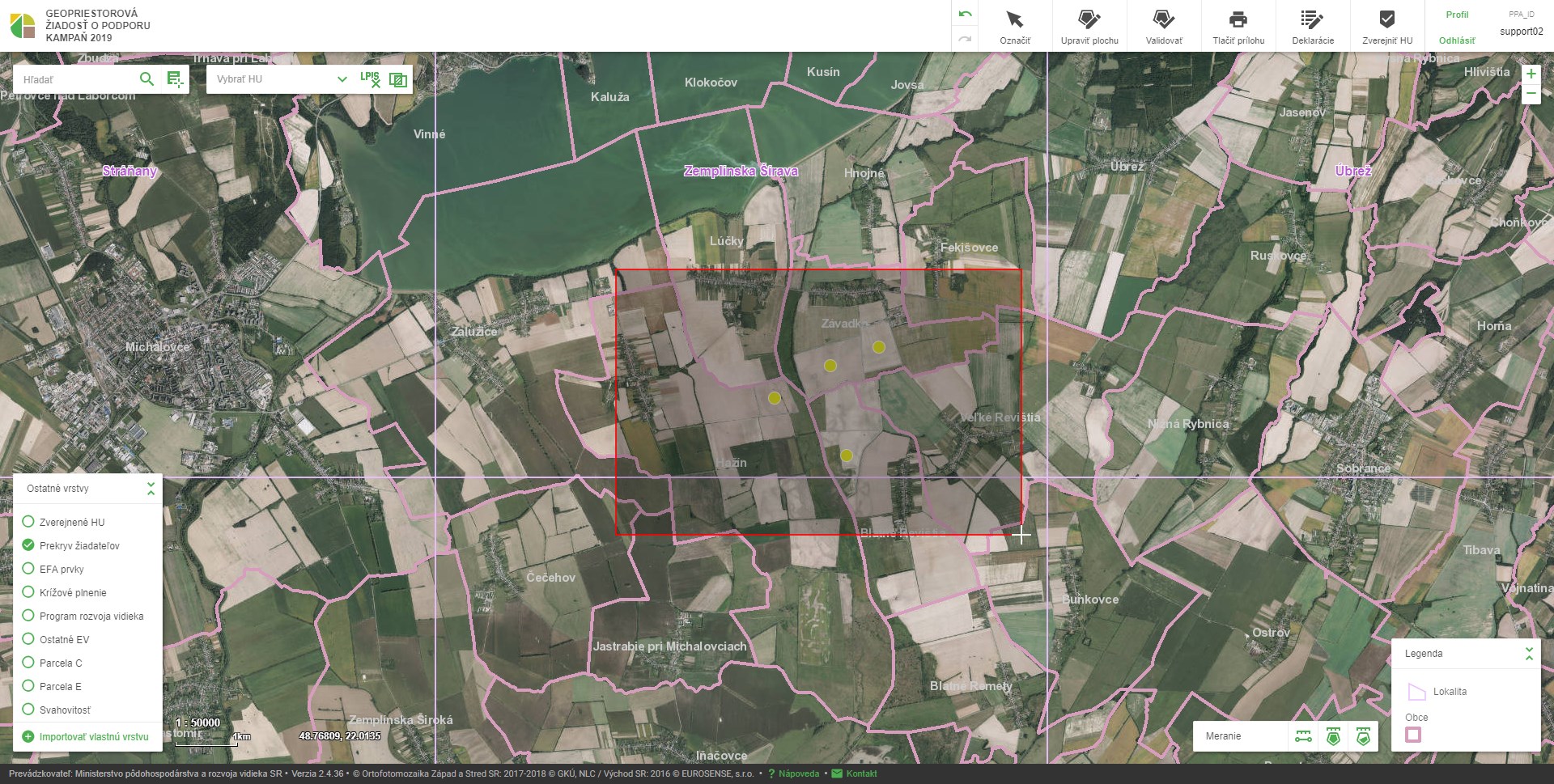Zoom in the map with plus
This screenshot has width=1554, height=784.
(x=1531, y=74)
